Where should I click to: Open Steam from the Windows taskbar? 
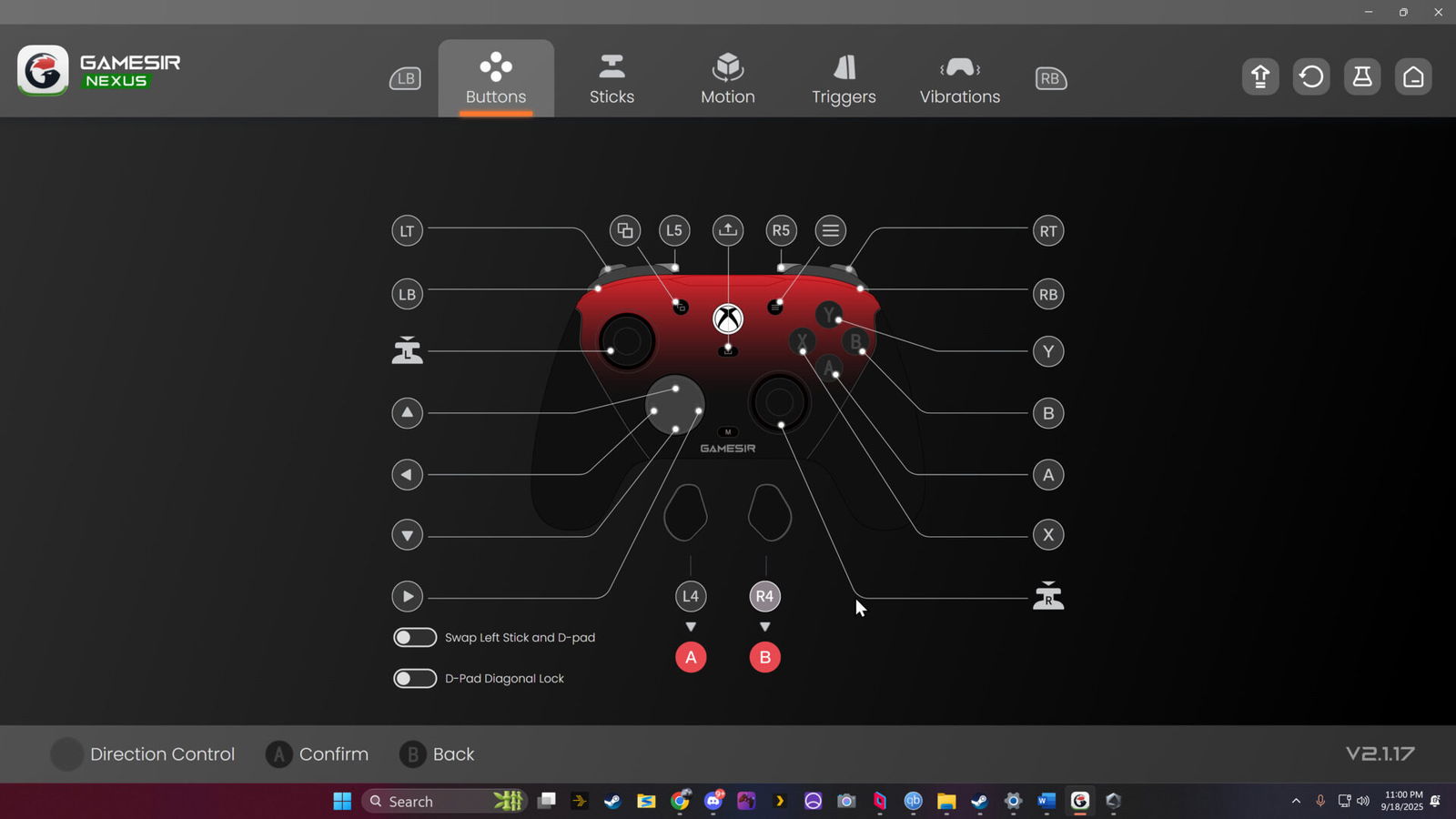point(612,801)
